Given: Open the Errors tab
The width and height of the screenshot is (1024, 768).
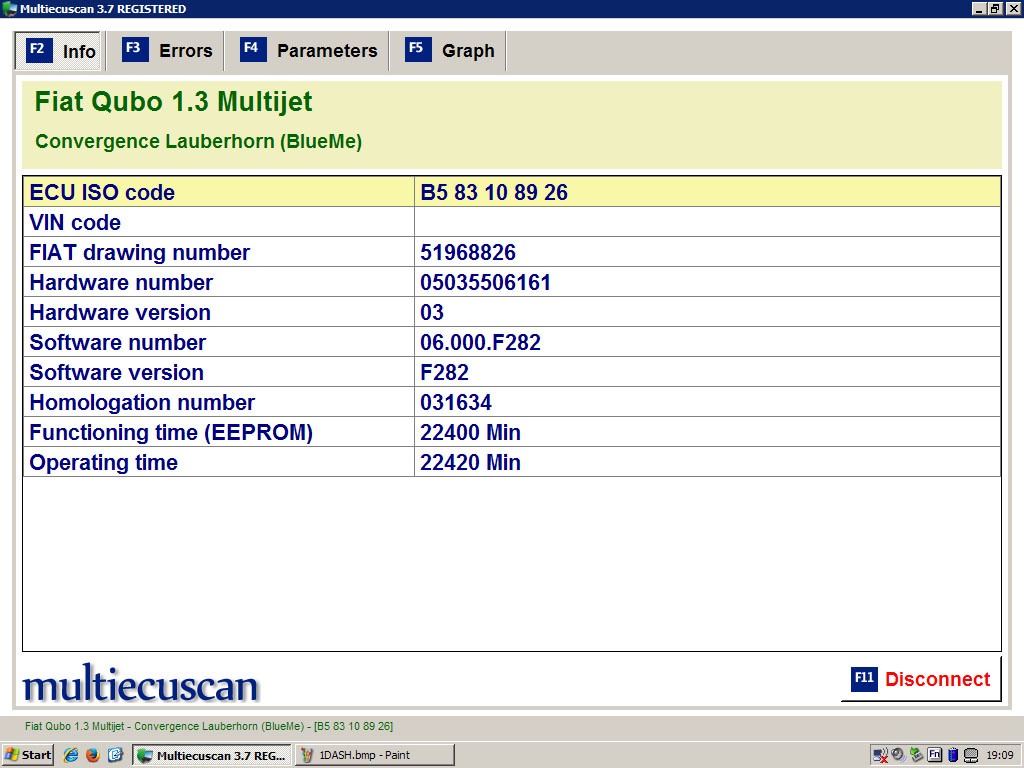Looking at the screenshot, I should point(167,51).
